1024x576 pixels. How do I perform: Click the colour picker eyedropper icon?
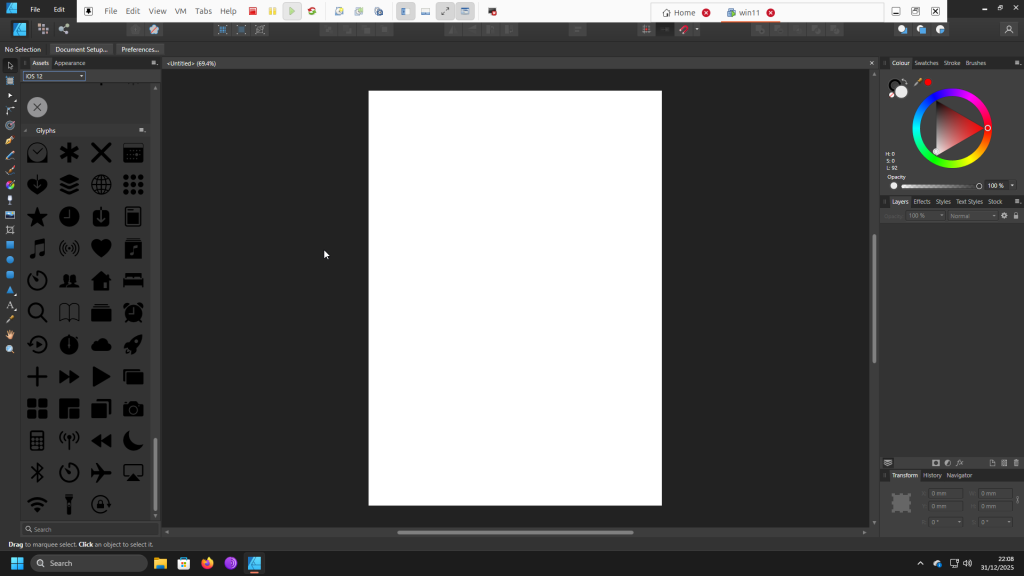917,82
